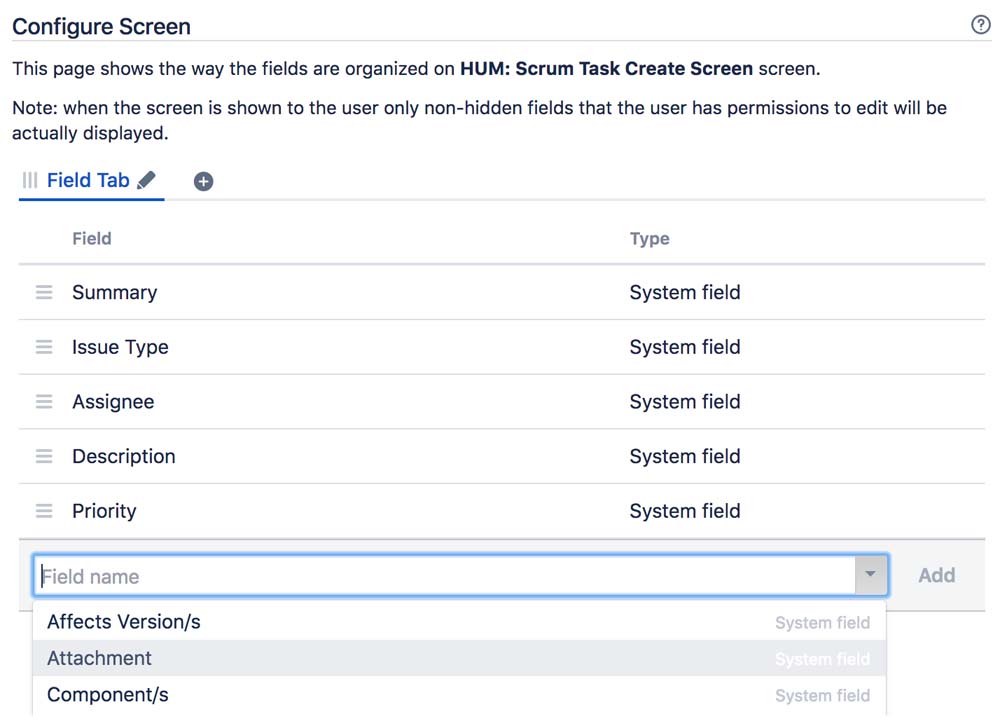
Task: Click the Priority field row
Action: pyautogui.click(x=104, y=510)
